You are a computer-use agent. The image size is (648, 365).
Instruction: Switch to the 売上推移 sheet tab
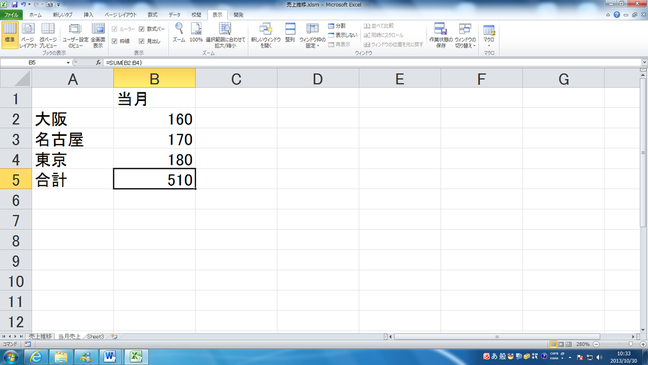(40, 336)
